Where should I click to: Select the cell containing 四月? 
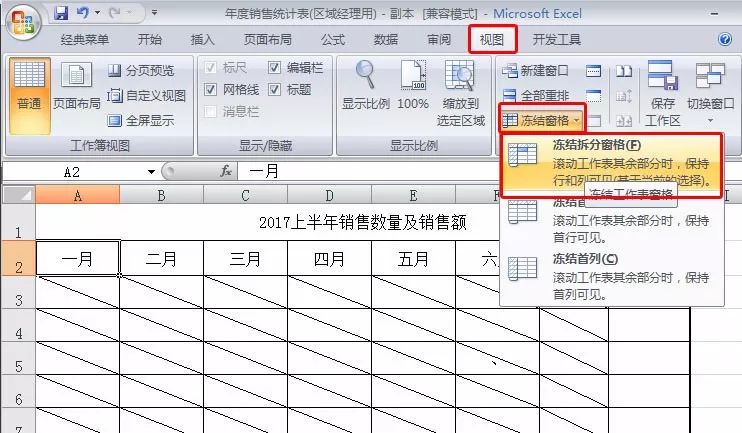[329, 258]
